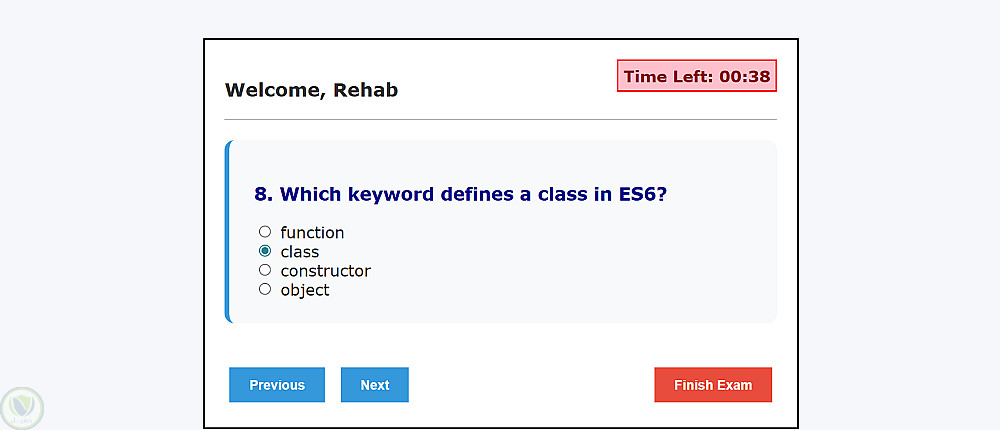
Task: Pick the "constructor" radio button
Action: [x=265, y=270]
